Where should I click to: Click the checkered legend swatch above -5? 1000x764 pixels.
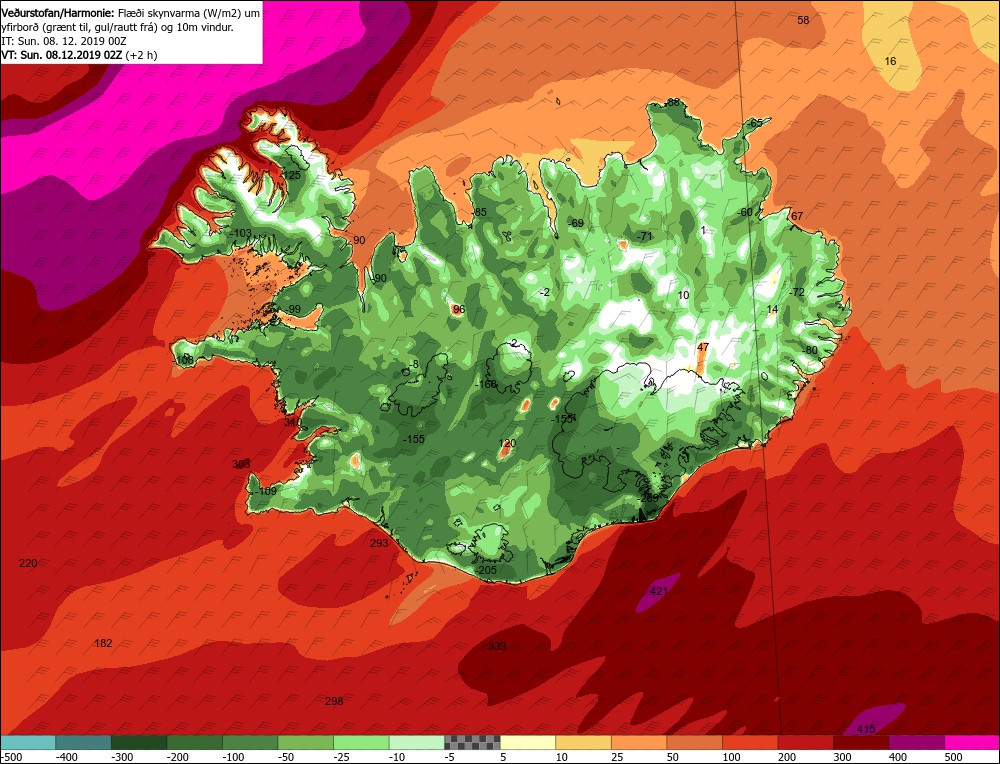[x=472, y=742]
